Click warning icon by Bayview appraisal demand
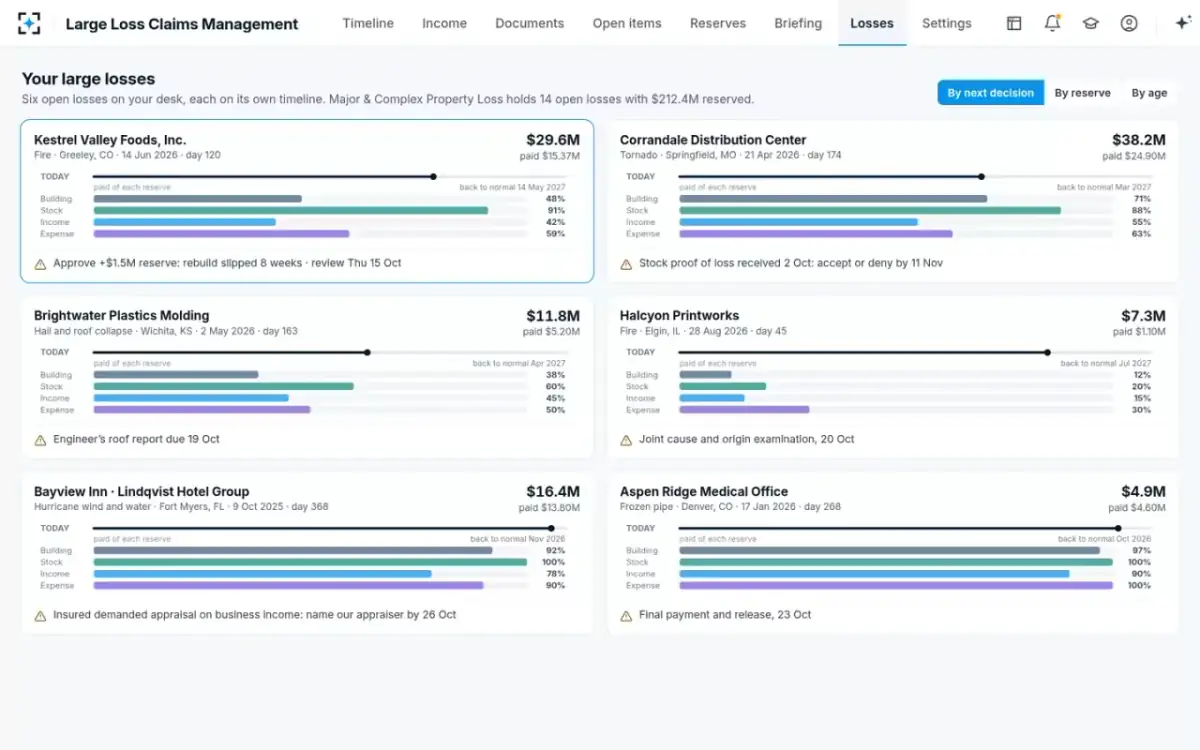Viewport: 1200px width, 750px height. 40,616
